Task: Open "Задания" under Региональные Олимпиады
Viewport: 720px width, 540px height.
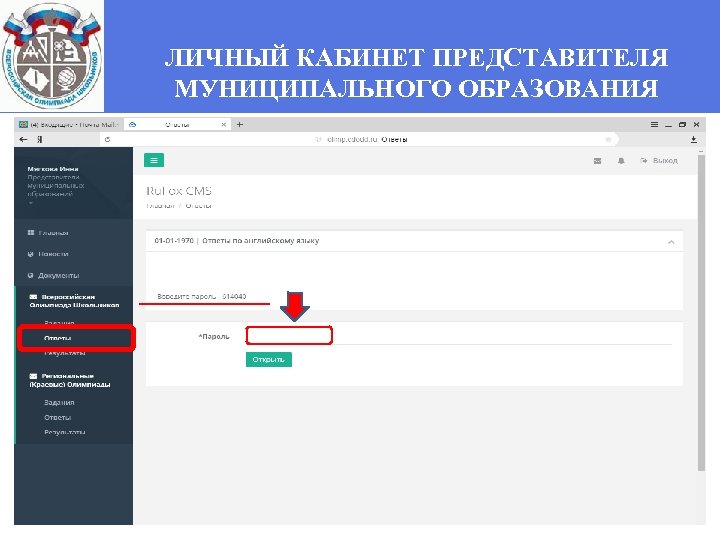Action: pyautogui.click(x=59, y=402)
